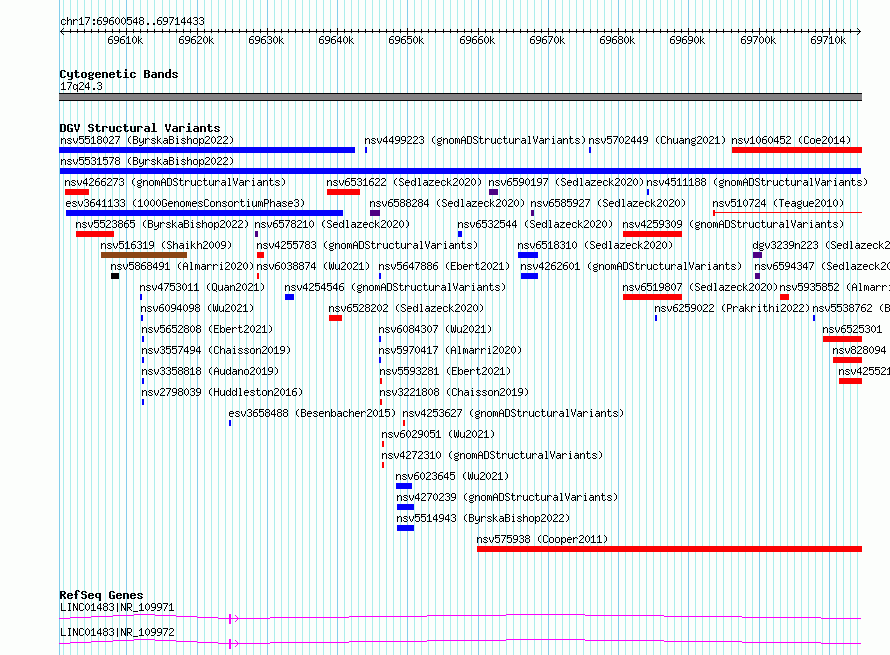The image size is (890, 655).
Task: Open the nsv6578210 (Sedlazeck2020) label
Action: (332, 224)
